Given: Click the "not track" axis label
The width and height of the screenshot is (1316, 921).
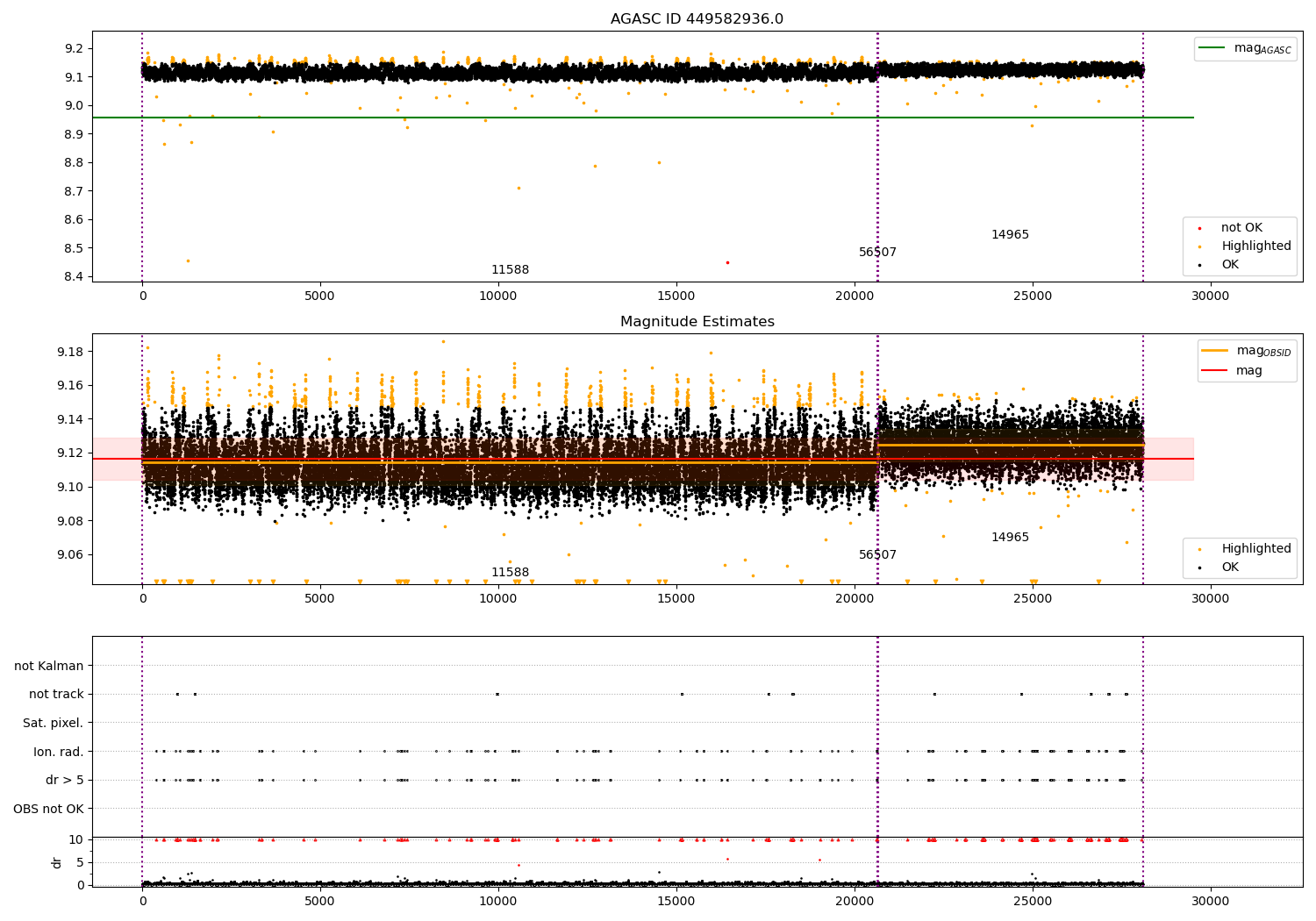Looking at the screenshot, I should tap(56, 695).
